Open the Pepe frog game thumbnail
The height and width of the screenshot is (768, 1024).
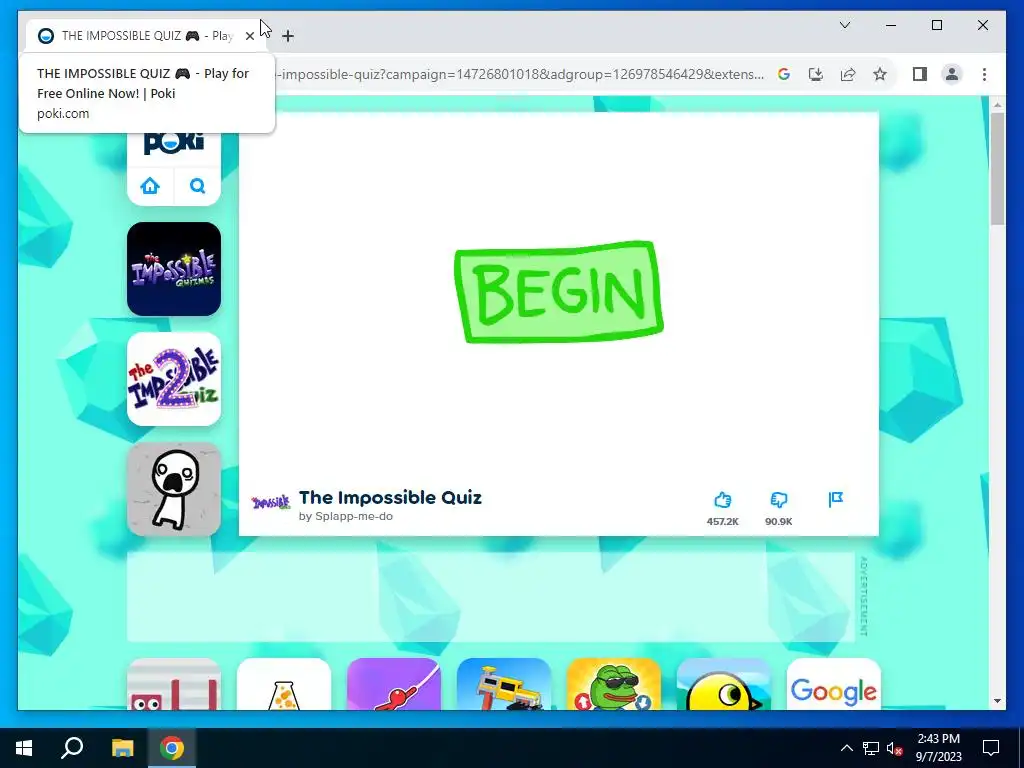pos(614,684)
